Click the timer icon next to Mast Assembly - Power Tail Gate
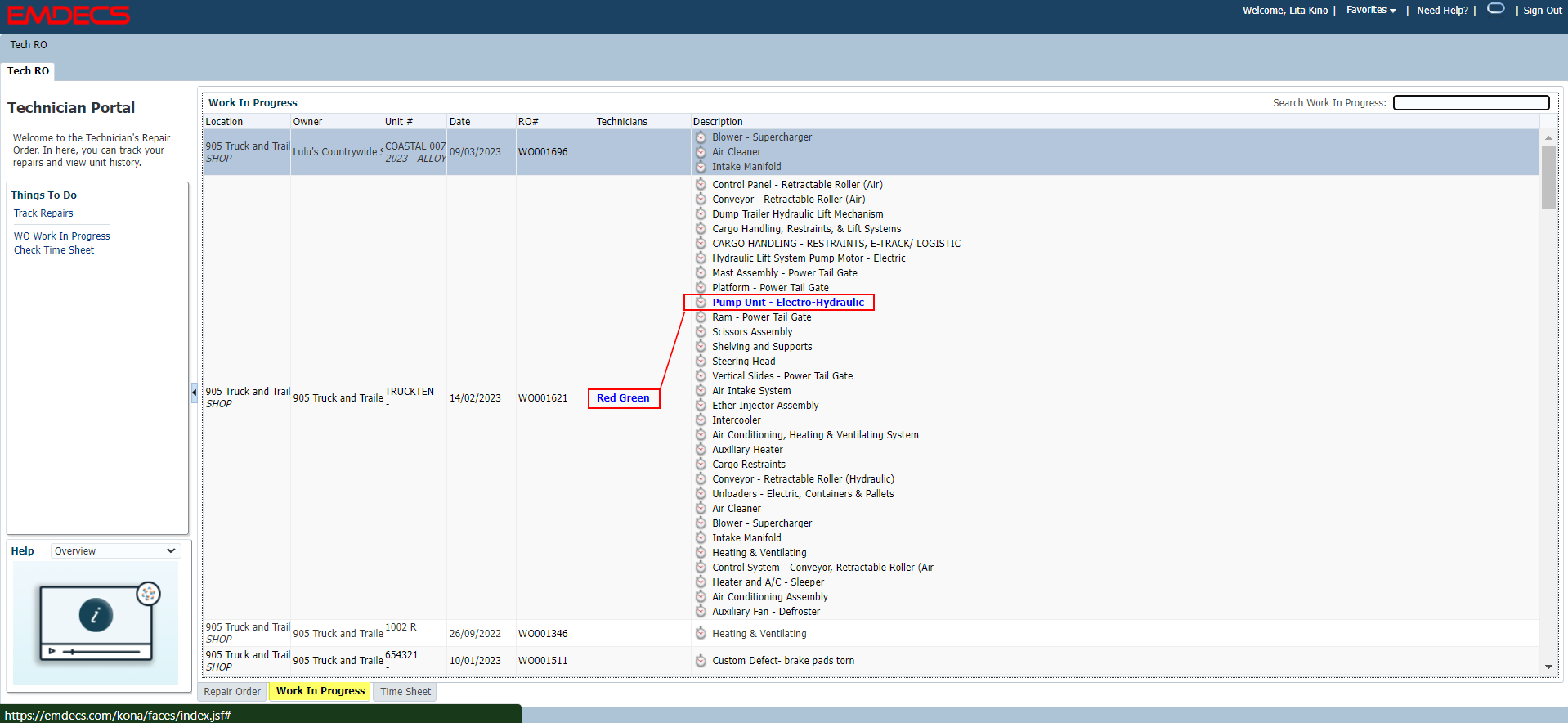Viewport: 1568px width, 723px height. tap(701, 272)
